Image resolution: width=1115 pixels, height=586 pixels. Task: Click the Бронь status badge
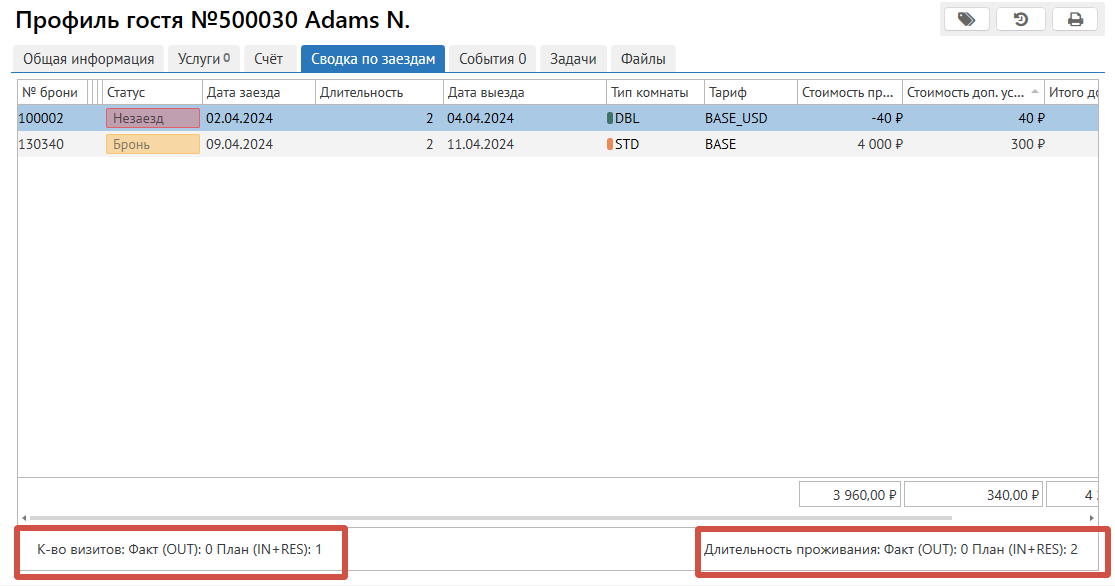[x=153, y=144]
